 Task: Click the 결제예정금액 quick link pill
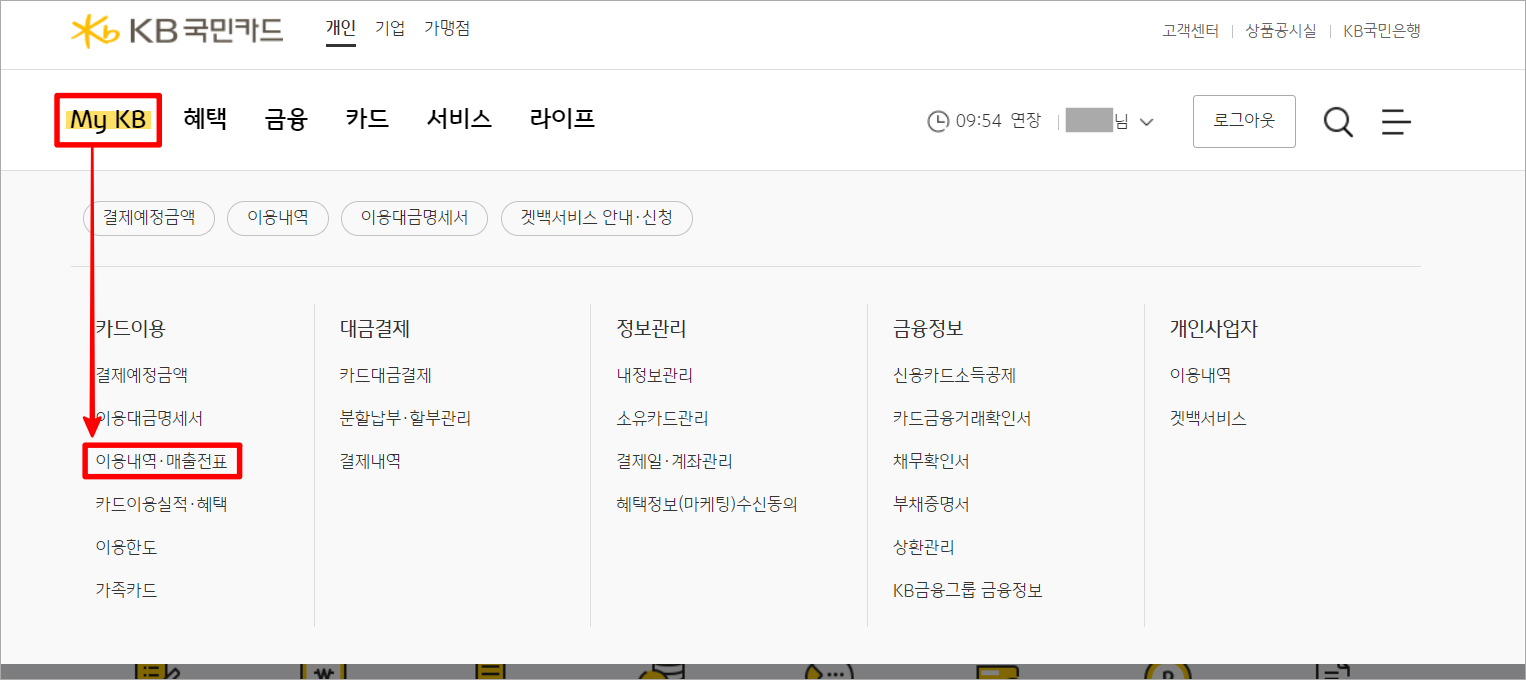tap(148, 218)
